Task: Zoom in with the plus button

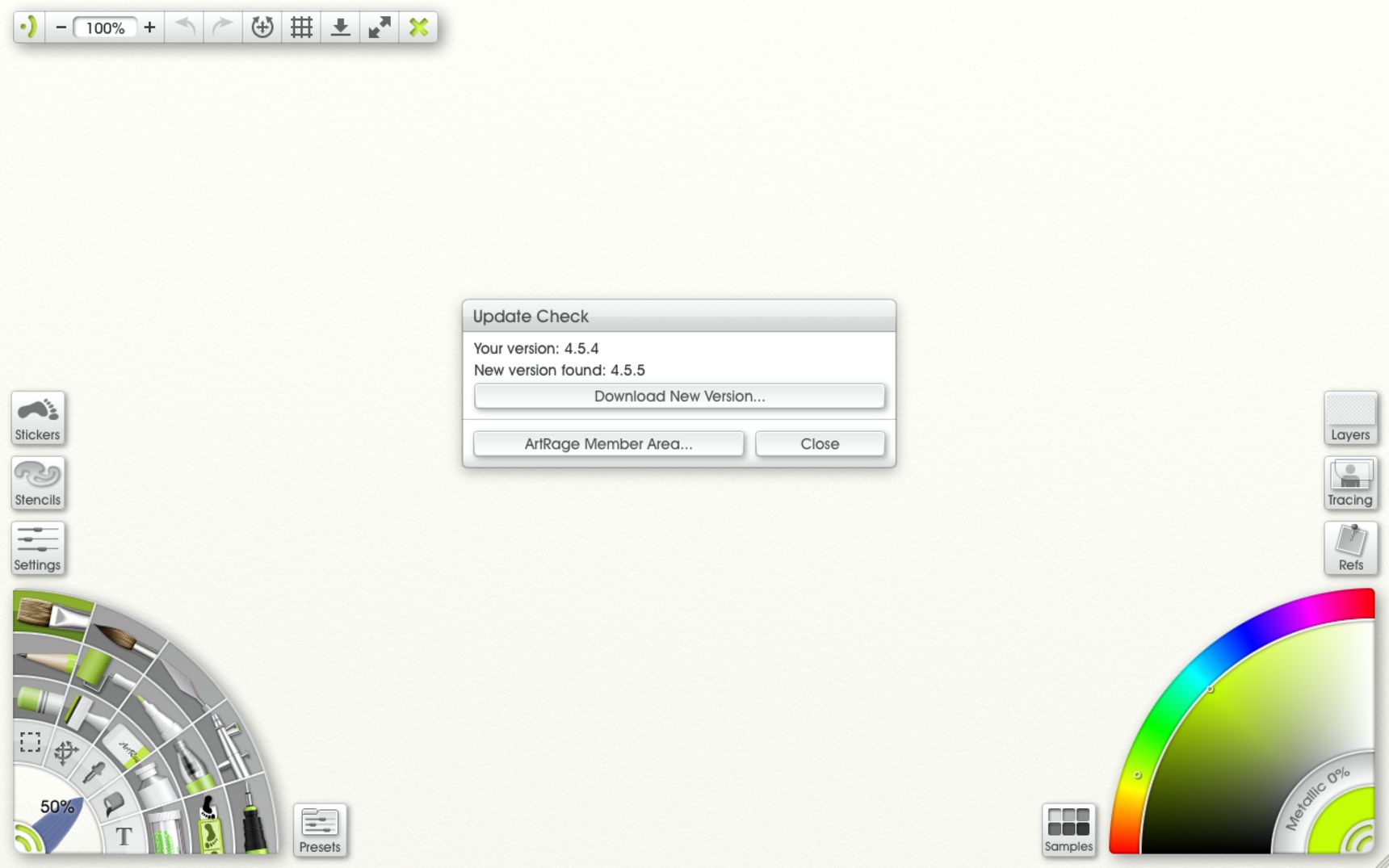Action: (149, 27)
